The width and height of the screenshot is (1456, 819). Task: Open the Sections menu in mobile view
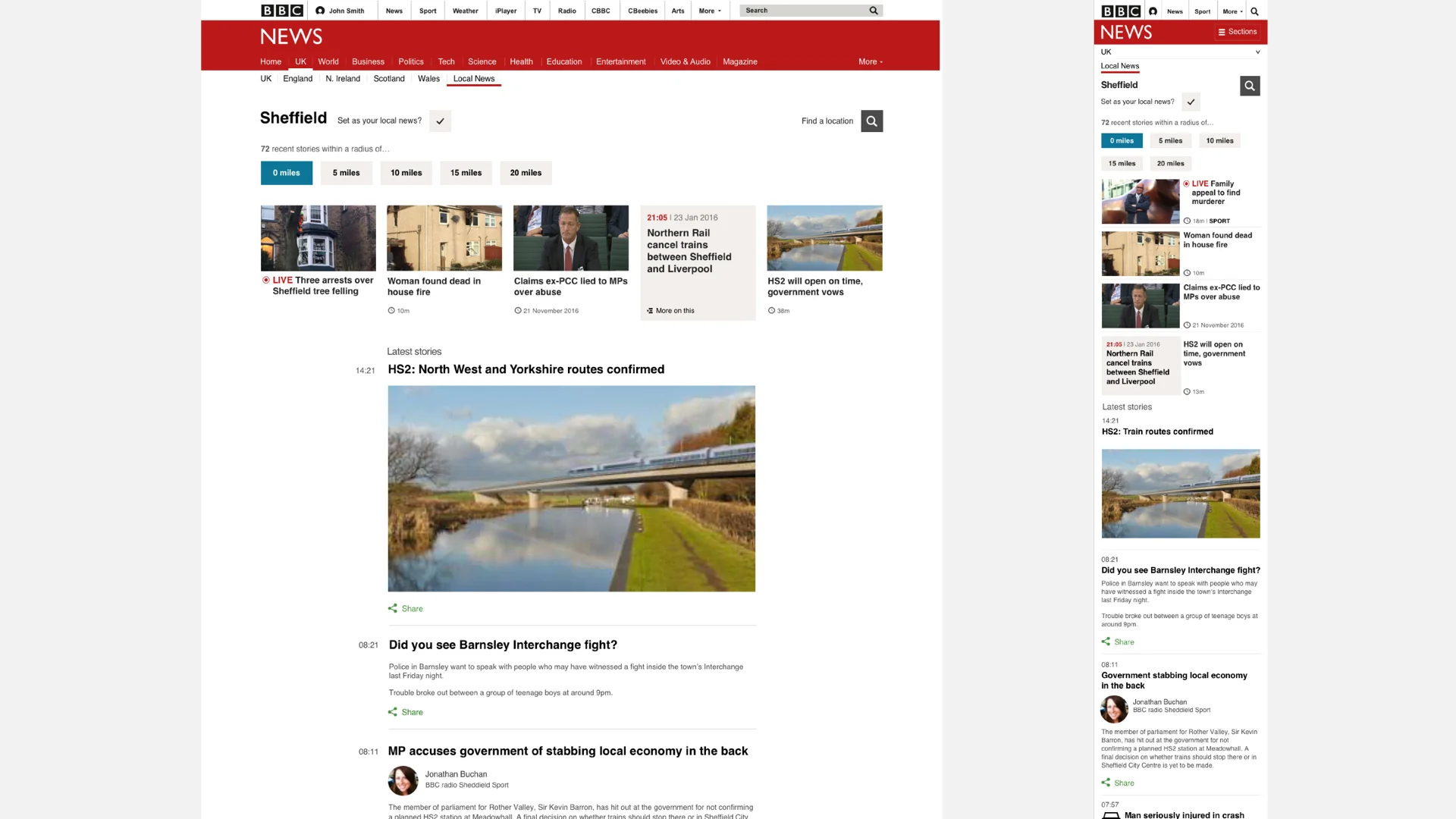pyautogui.click(x=1237, y=32)
